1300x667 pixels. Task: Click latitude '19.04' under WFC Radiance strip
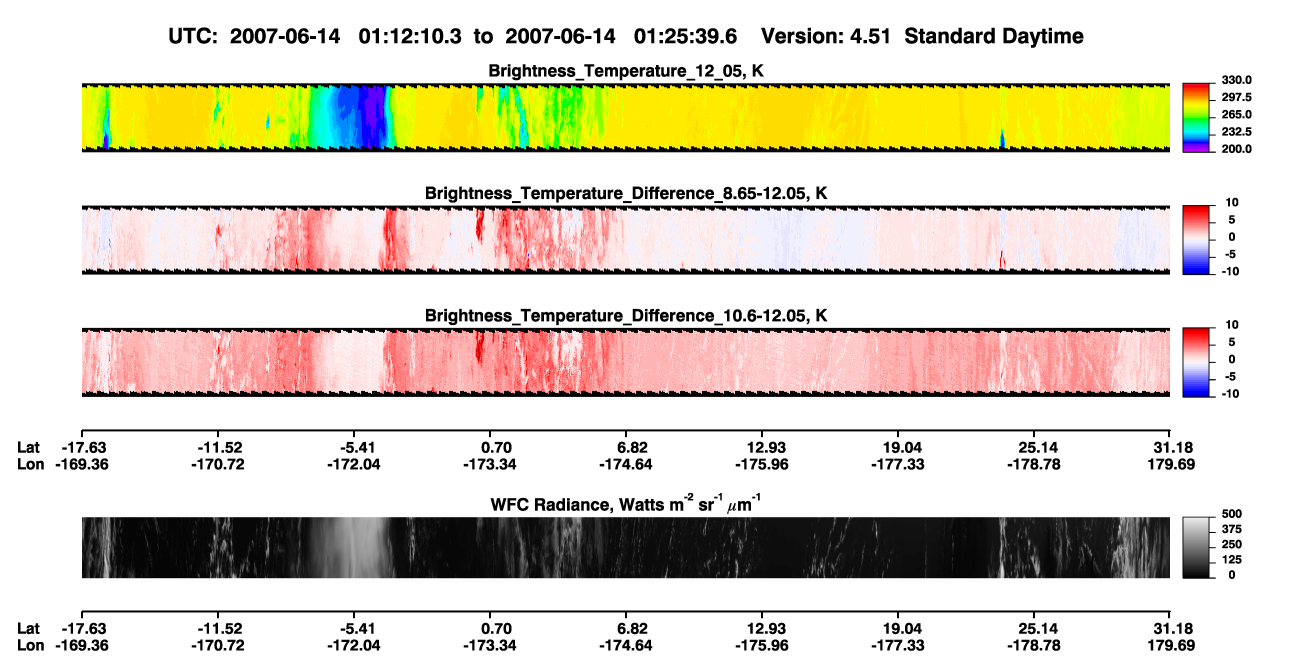tap(898, 630)
